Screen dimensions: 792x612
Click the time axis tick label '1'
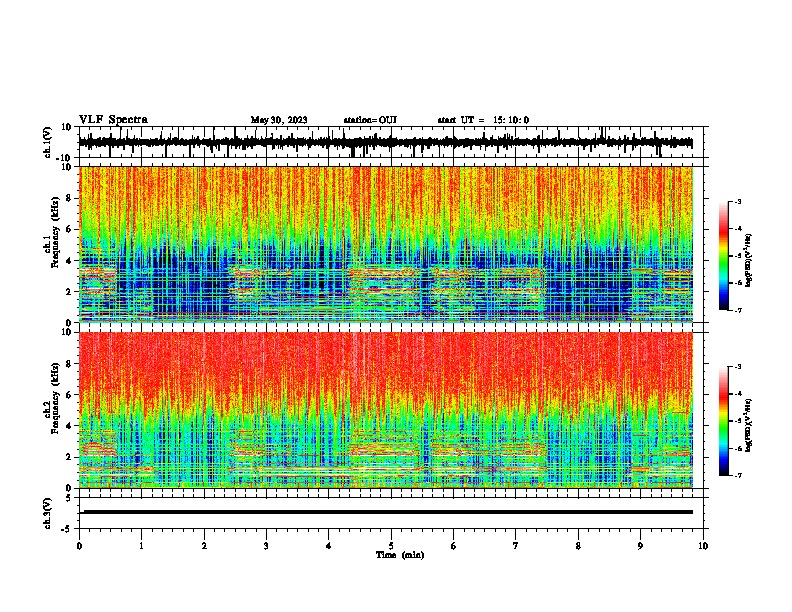141,546
